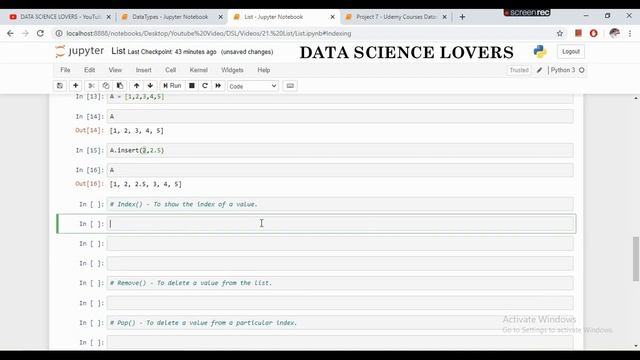Click the active empty cell with the cursor
Viewport: 640px width, 360px height.
coord(340,224)
